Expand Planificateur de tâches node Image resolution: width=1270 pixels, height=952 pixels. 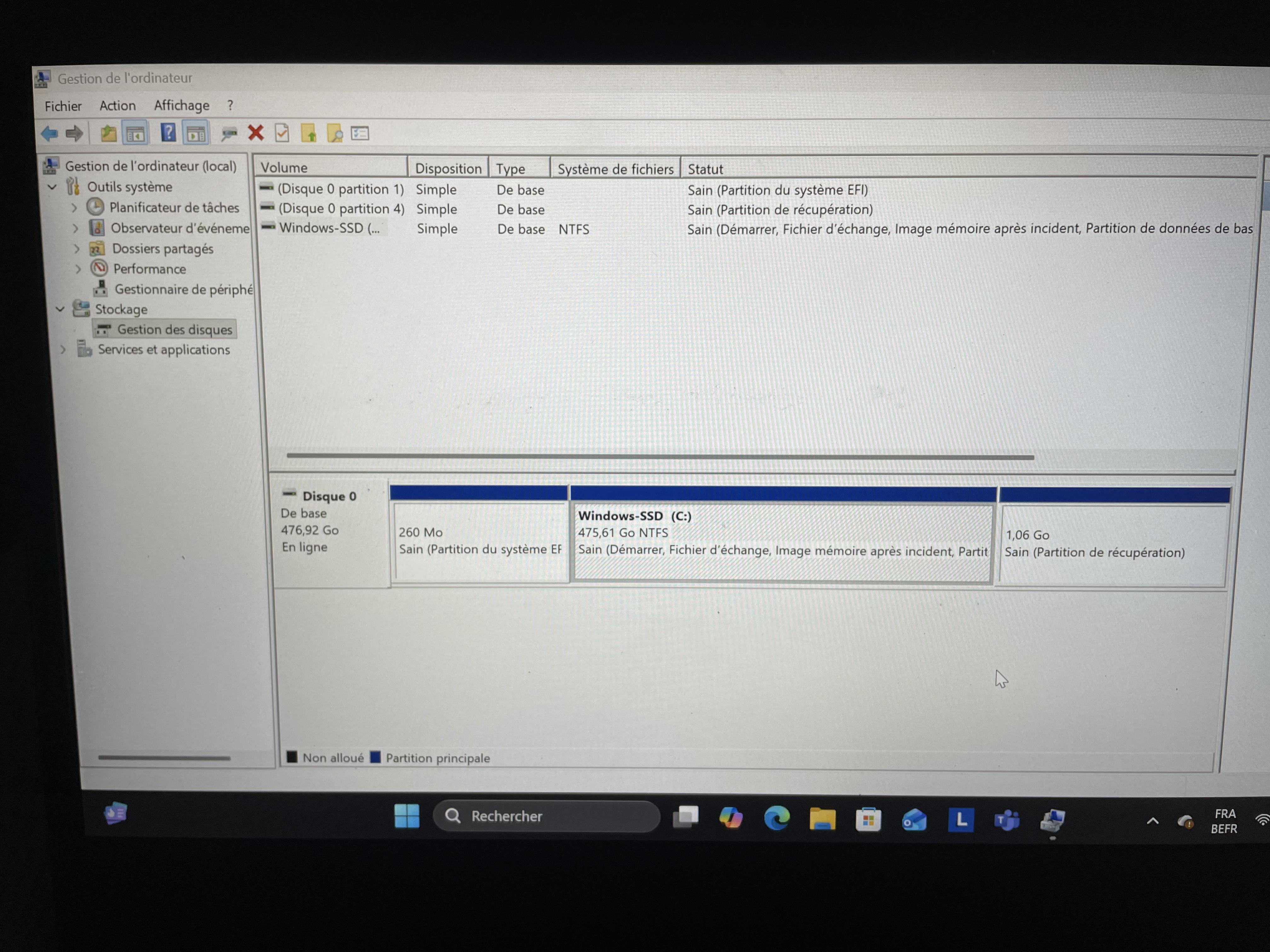click(x=74, y=208)
